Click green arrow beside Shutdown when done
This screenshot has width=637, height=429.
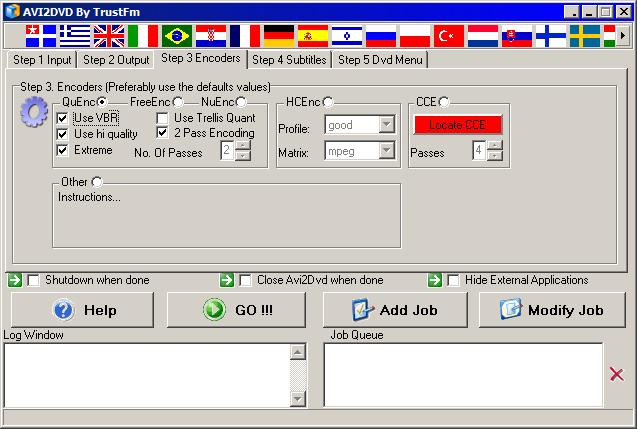15,280
